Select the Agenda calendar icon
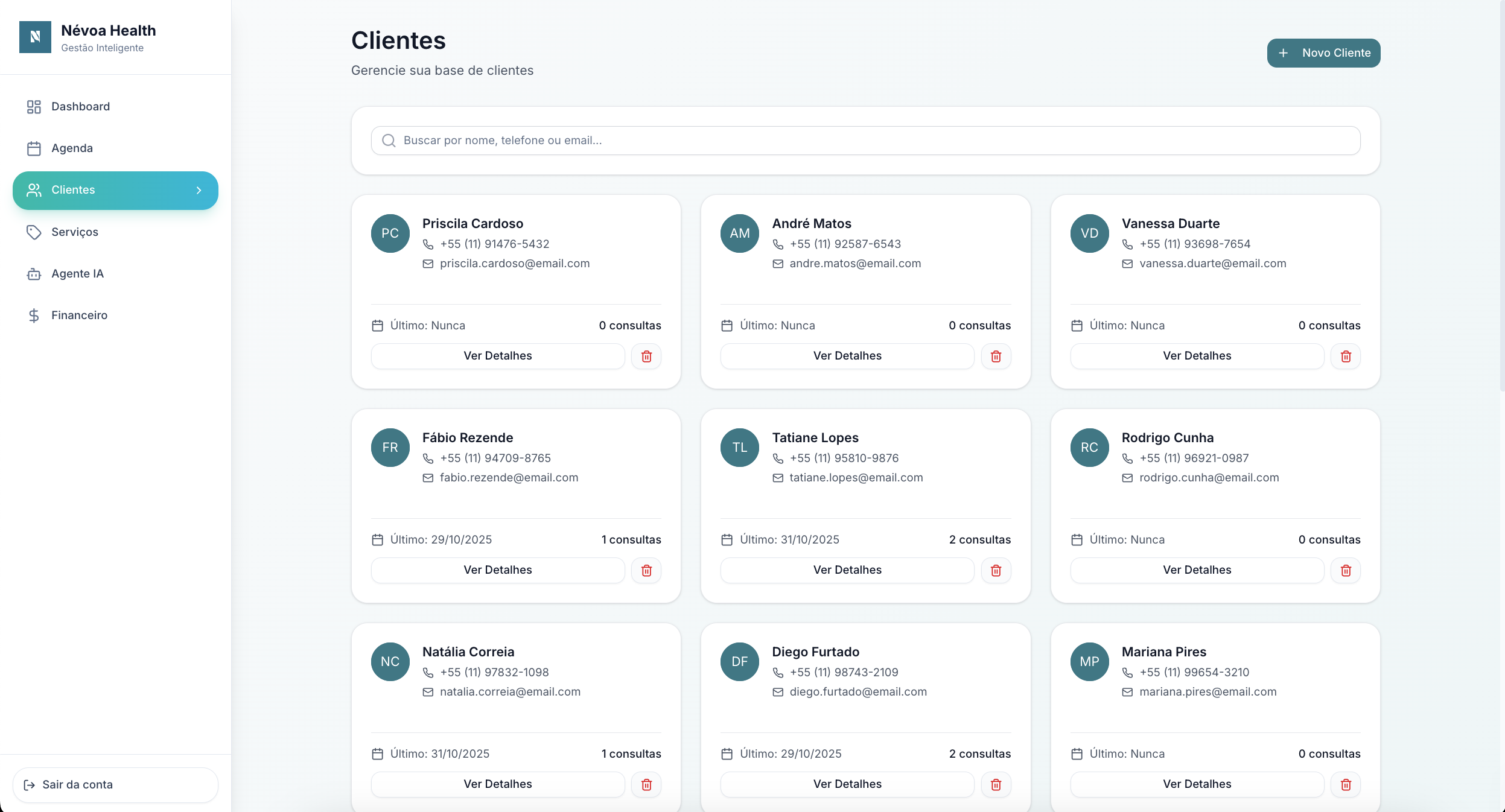Image resolution: width=1505 pixels, height=812 pixels. click(x=34, y=148)
